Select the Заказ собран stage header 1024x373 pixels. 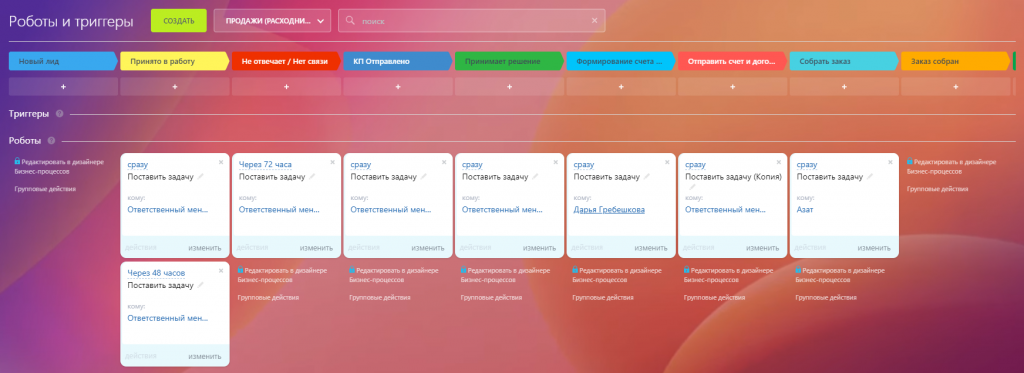[x=956, y=61]
